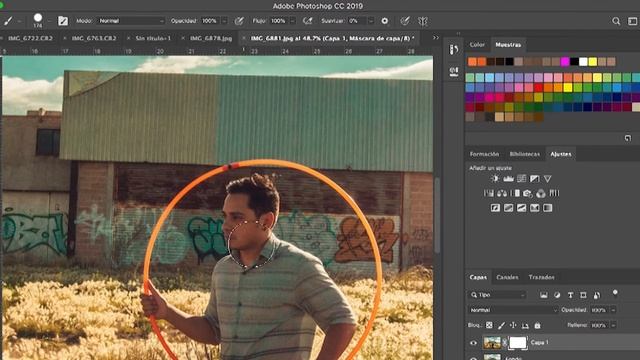Add a Channel Mixer adjustment
The height and width of the screenshot is (360, 640).
pos(541,193)
